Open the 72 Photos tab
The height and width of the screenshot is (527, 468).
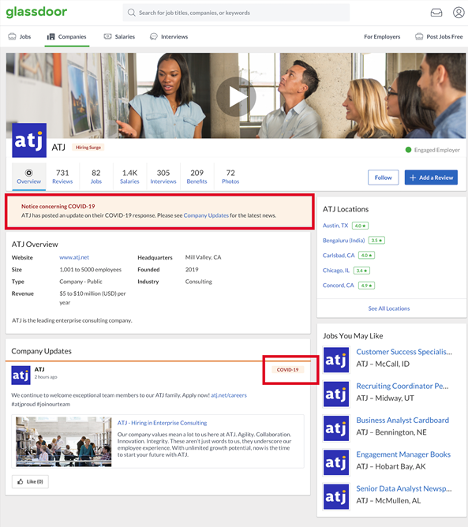231,177
